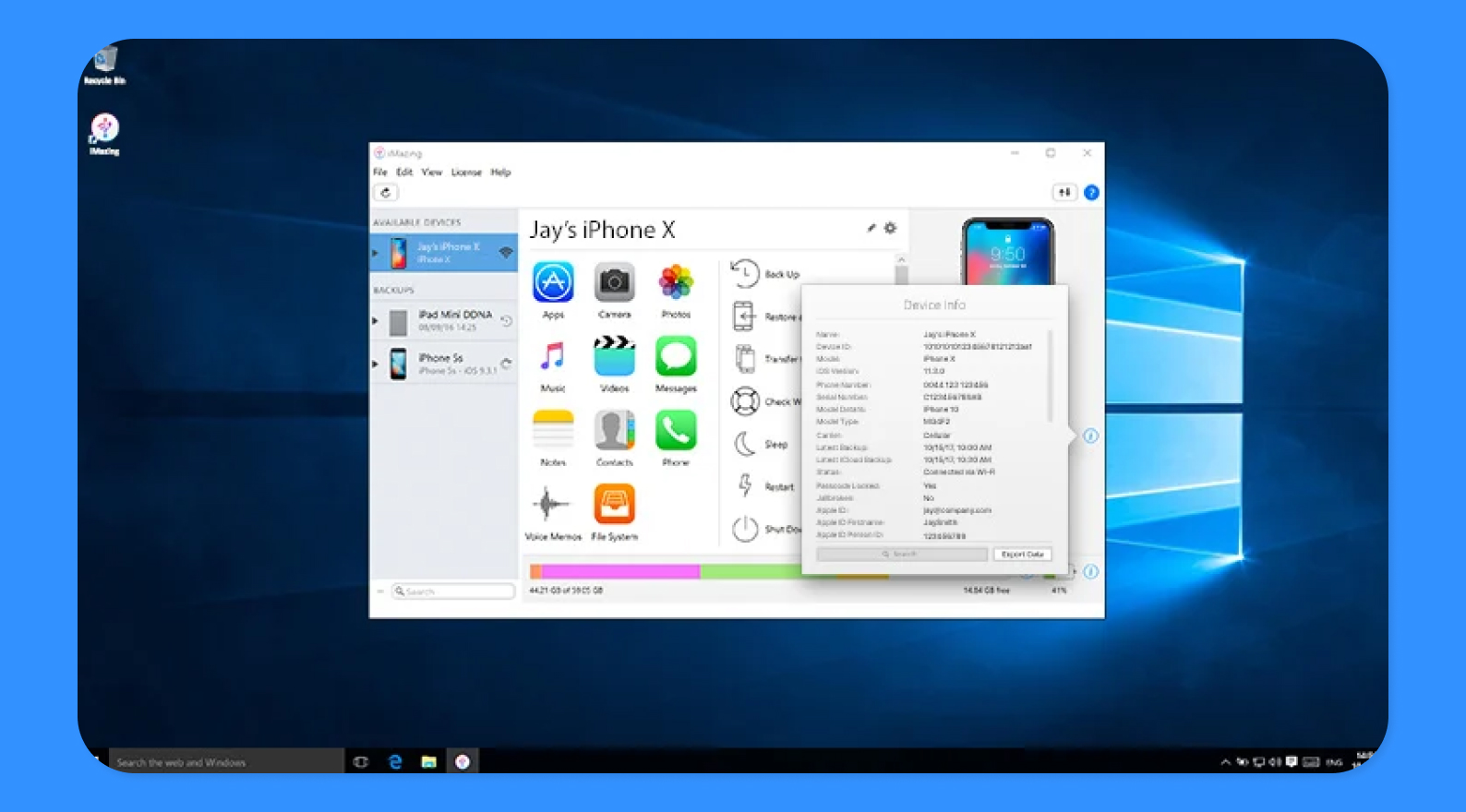Select Jay's iPhone X in devices list

444,253
